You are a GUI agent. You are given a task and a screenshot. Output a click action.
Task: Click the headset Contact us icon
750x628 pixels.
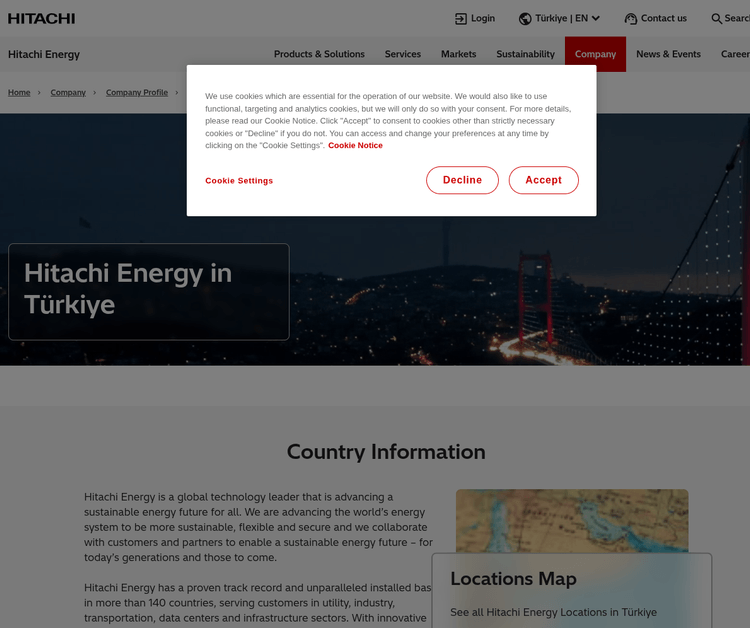coord(630,19)
